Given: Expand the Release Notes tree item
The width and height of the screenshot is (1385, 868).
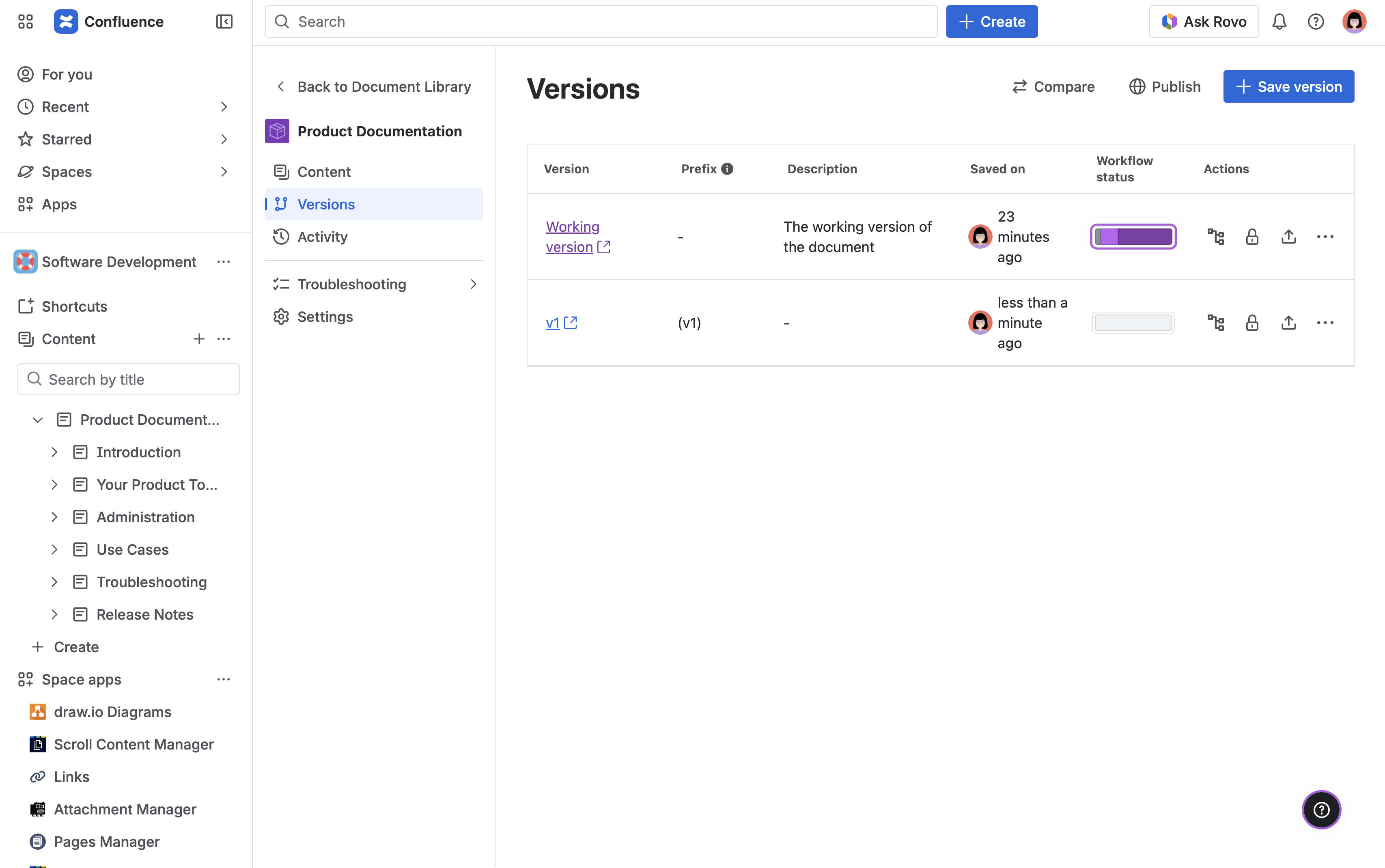Looking at the screenshot, I should [x=54, y=614].
